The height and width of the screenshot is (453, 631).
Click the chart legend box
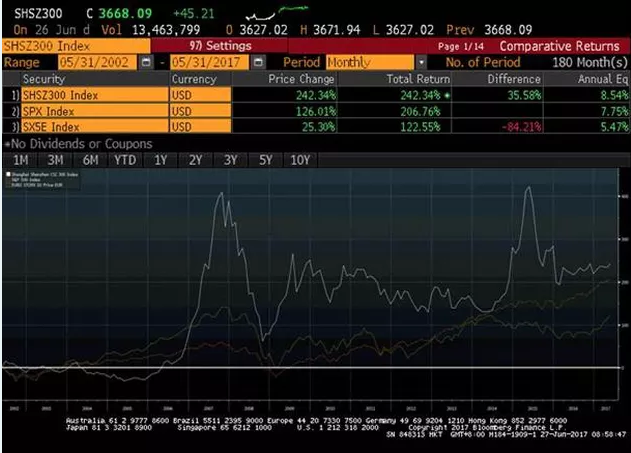(x=42, y=180)
